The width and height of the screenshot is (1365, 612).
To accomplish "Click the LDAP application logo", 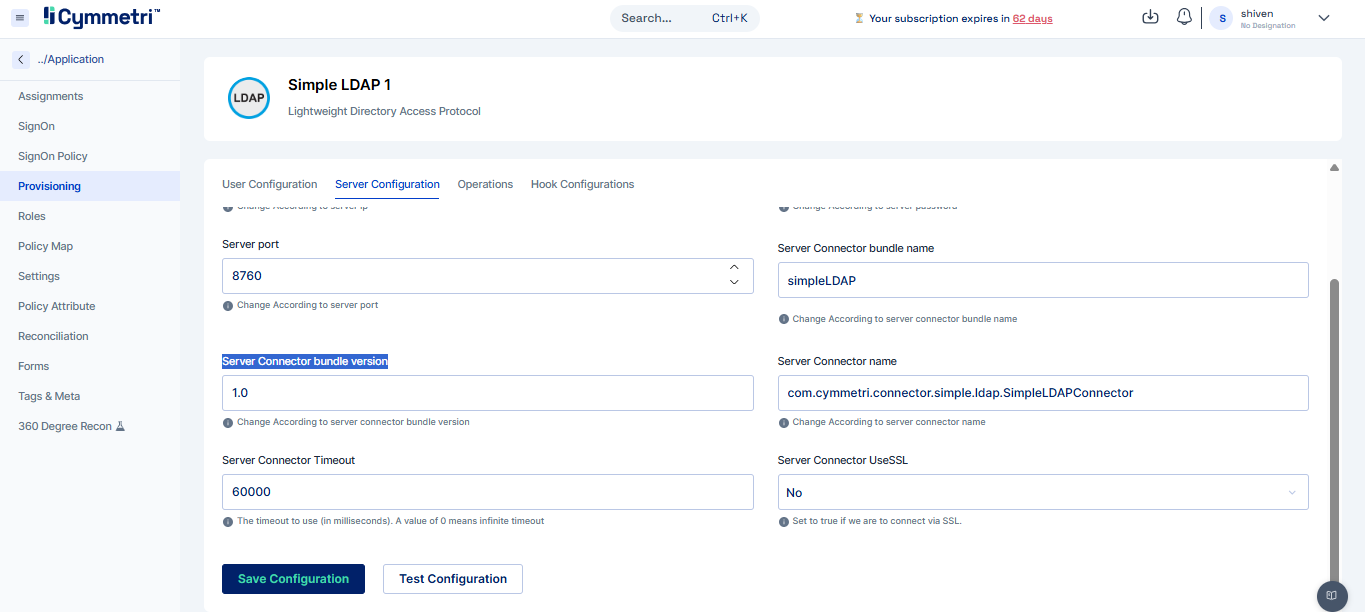I will tap(249, 98).
